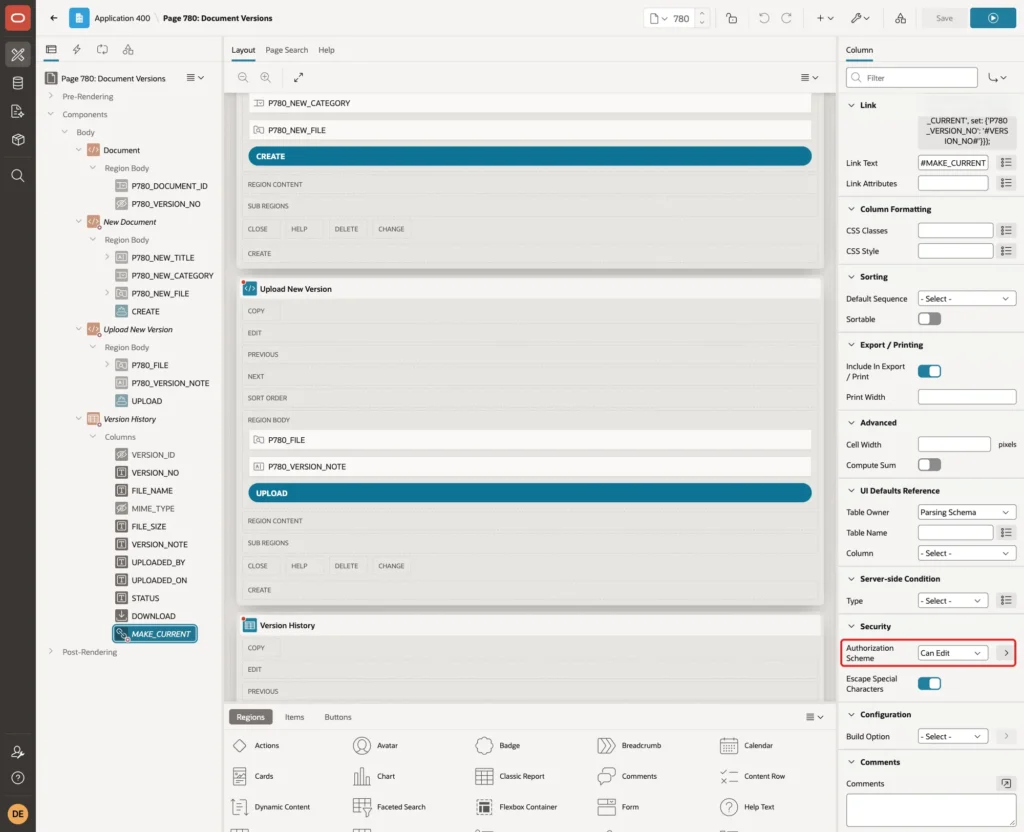The height and width of the screenshot is (832, 1024).
Task: Open the Page Shared Components tab icon
Action: 128,50
